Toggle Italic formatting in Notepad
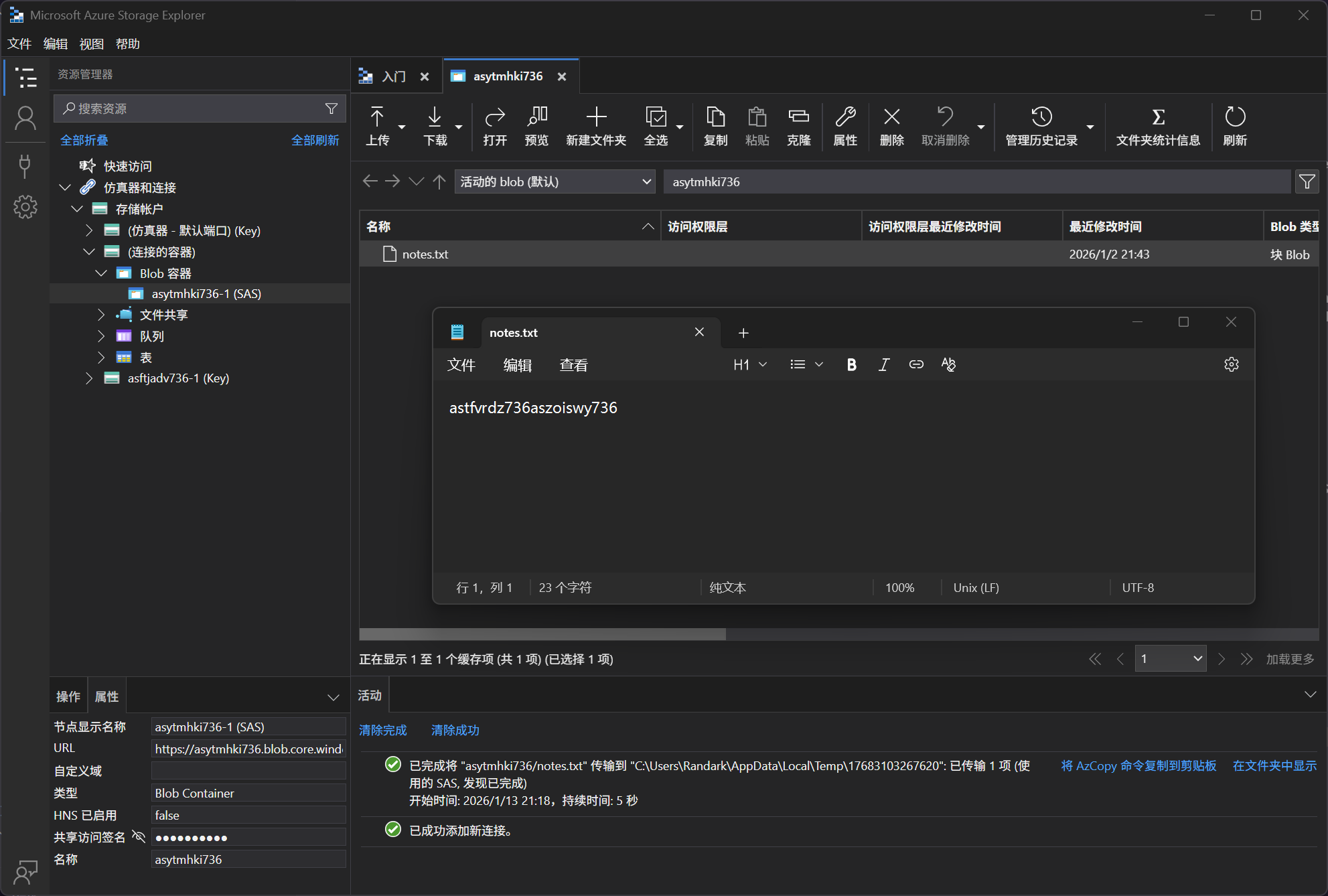This screenshot has height=896, width=1328. pos(883,364)
